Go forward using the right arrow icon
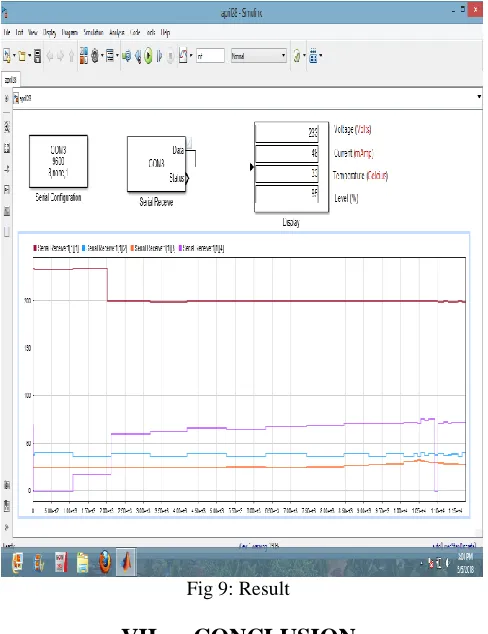Image resolution: width=488 pixels, height=634 pixels. 60,56
